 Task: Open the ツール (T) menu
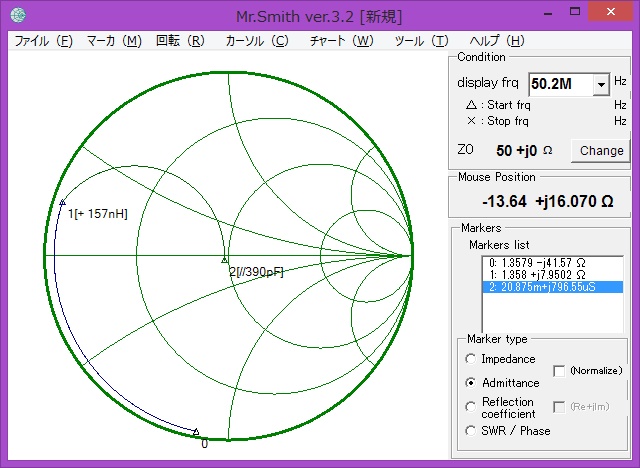pos(422,41)
